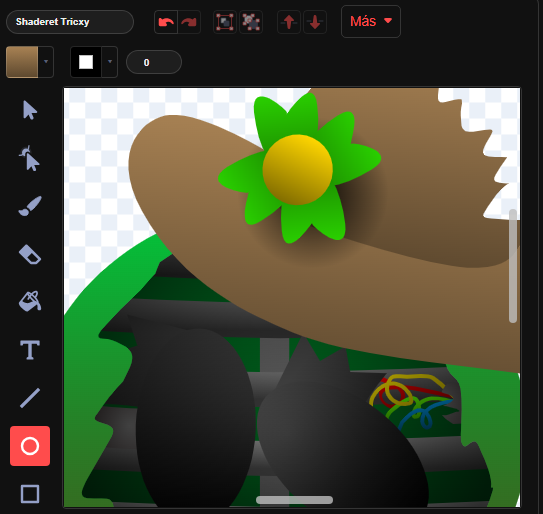Select the Reshape tool
The image size is (543, 514).
tap(30, 158)
